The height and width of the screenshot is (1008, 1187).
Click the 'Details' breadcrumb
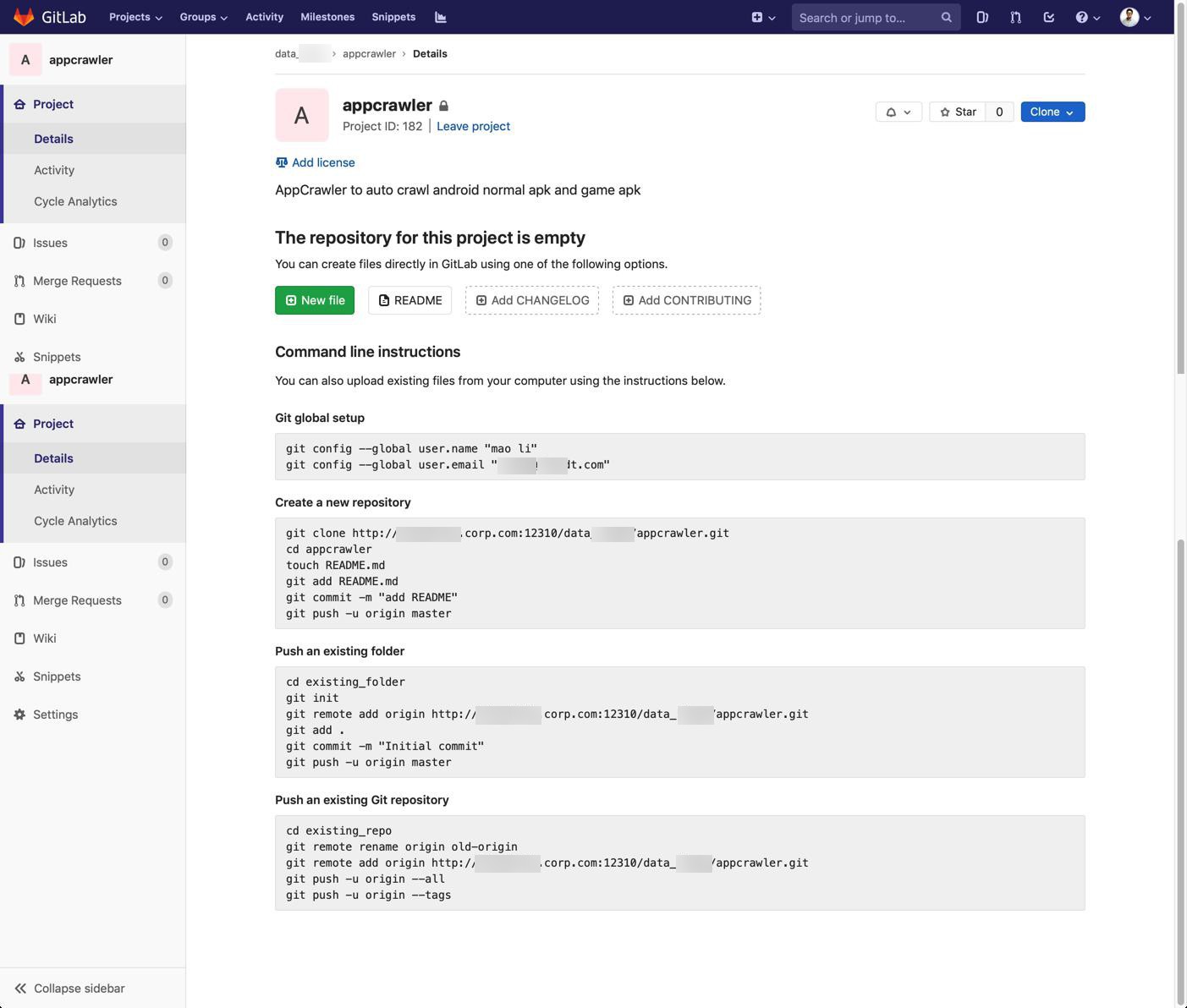coord(430,53)
